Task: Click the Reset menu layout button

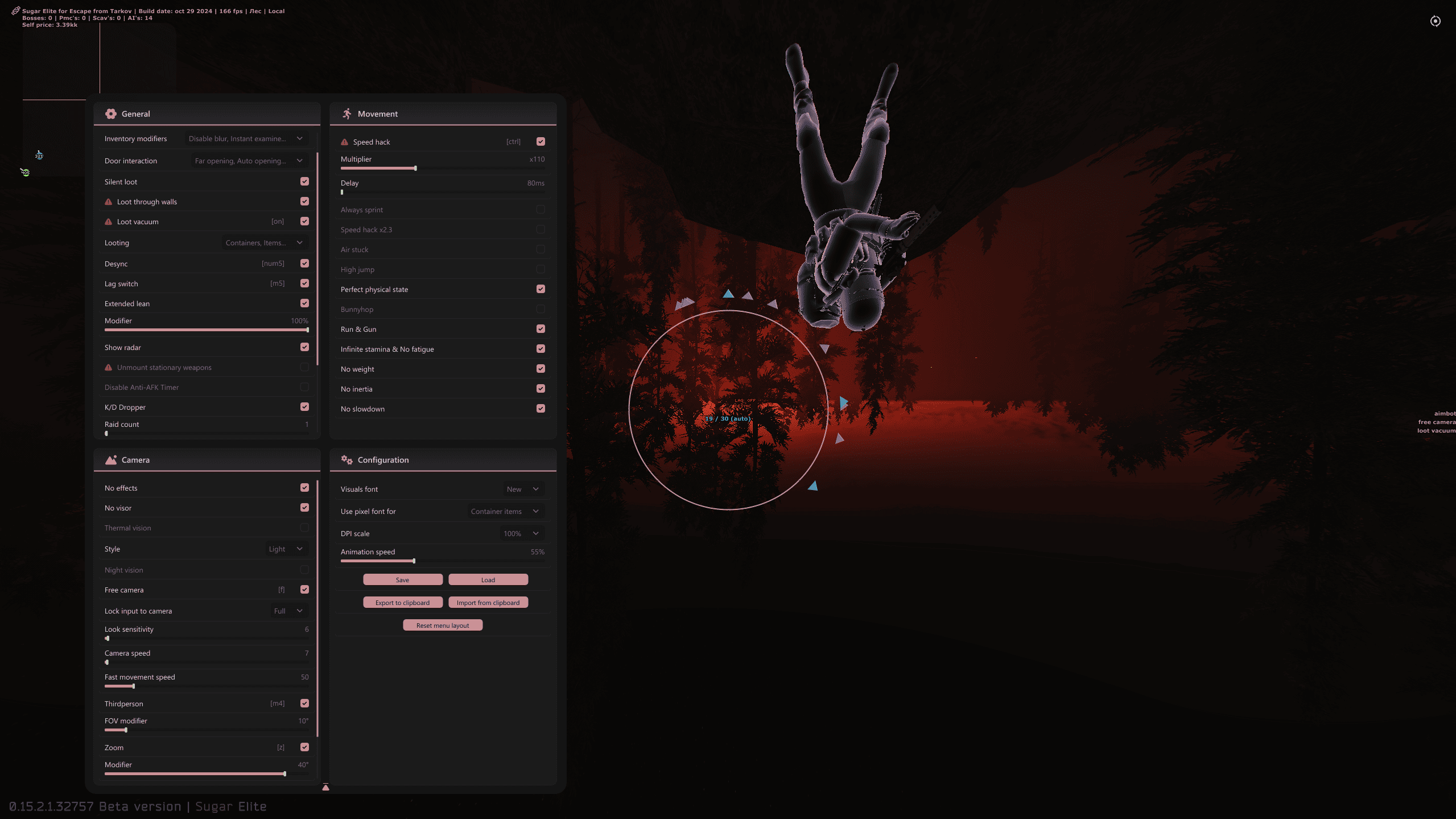Action: [443, 625]
